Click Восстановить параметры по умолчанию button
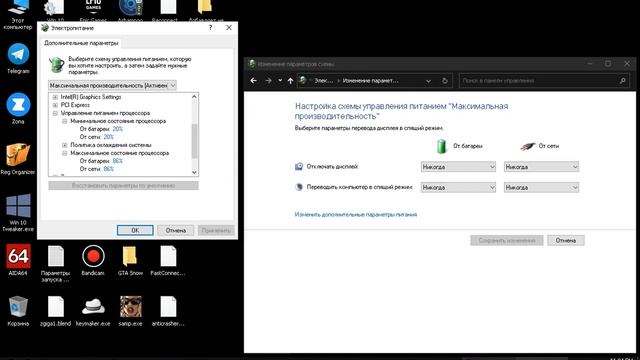Screen dimensions: 640x360 pos(123,185)
